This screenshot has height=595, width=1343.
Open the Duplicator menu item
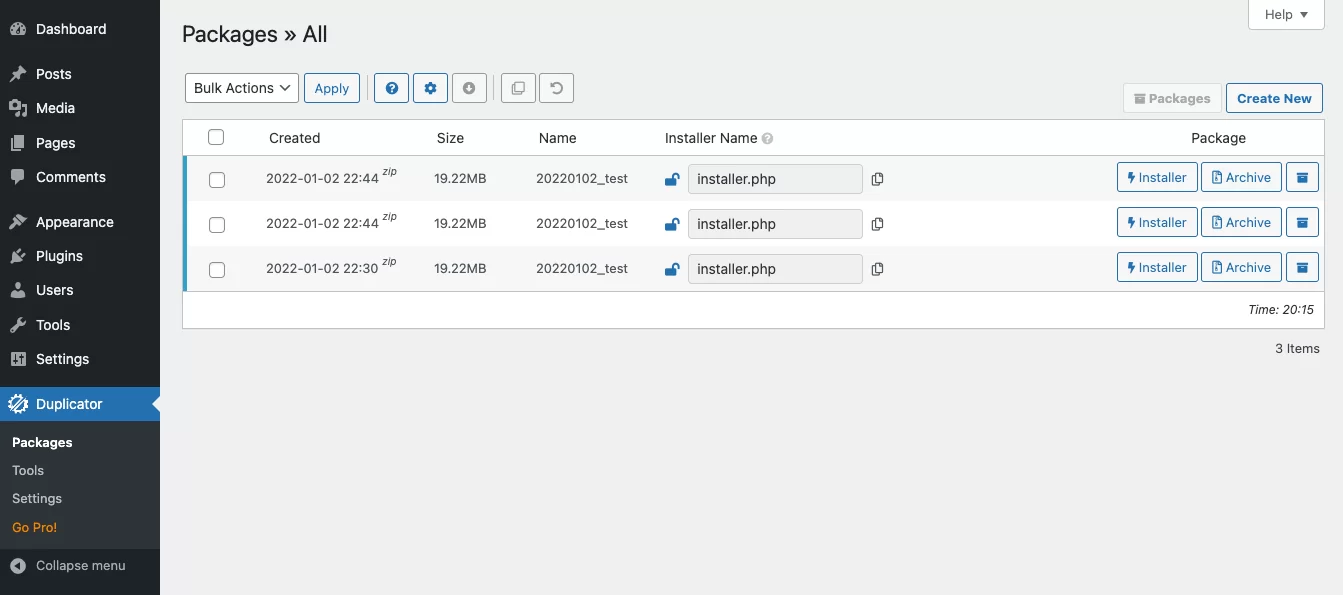coord(80,404)
